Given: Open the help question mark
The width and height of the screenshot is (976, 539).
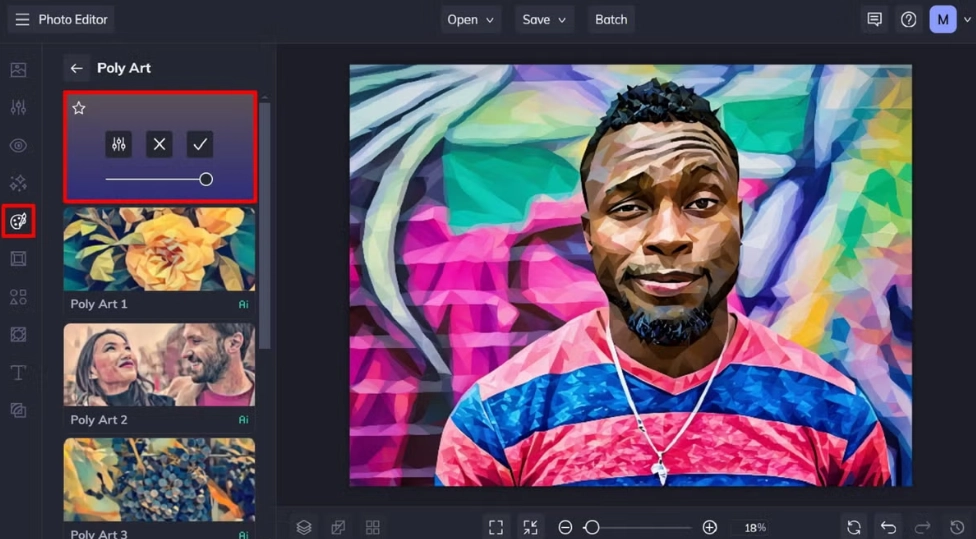Looking at the screenshot, I should click(908, 19).
